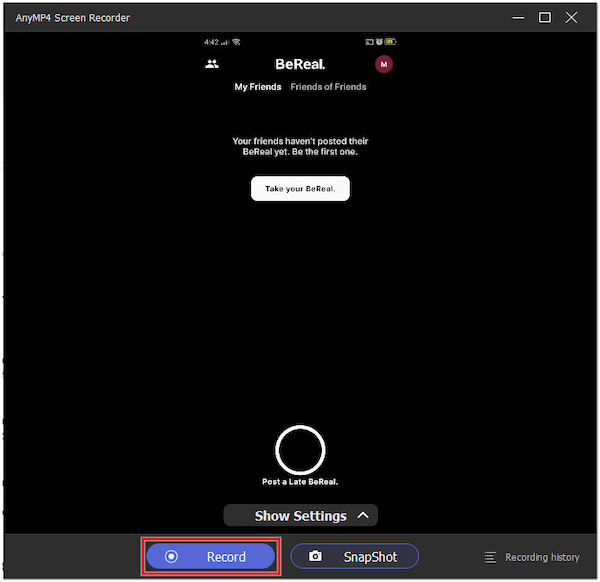The height and width of the screenshot is (582, 600).
Task: Open Recording history list
Action: pos(532,557)
